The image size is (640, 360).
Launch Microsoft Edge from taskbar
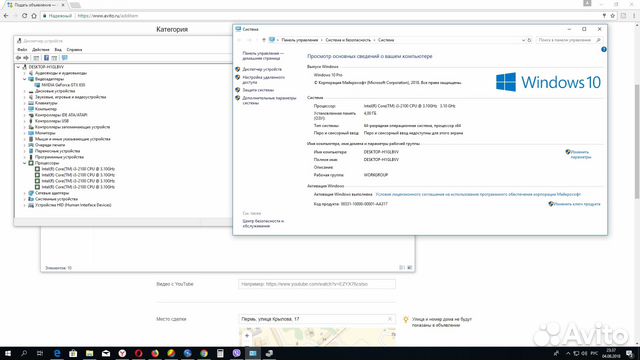[57, 353]
